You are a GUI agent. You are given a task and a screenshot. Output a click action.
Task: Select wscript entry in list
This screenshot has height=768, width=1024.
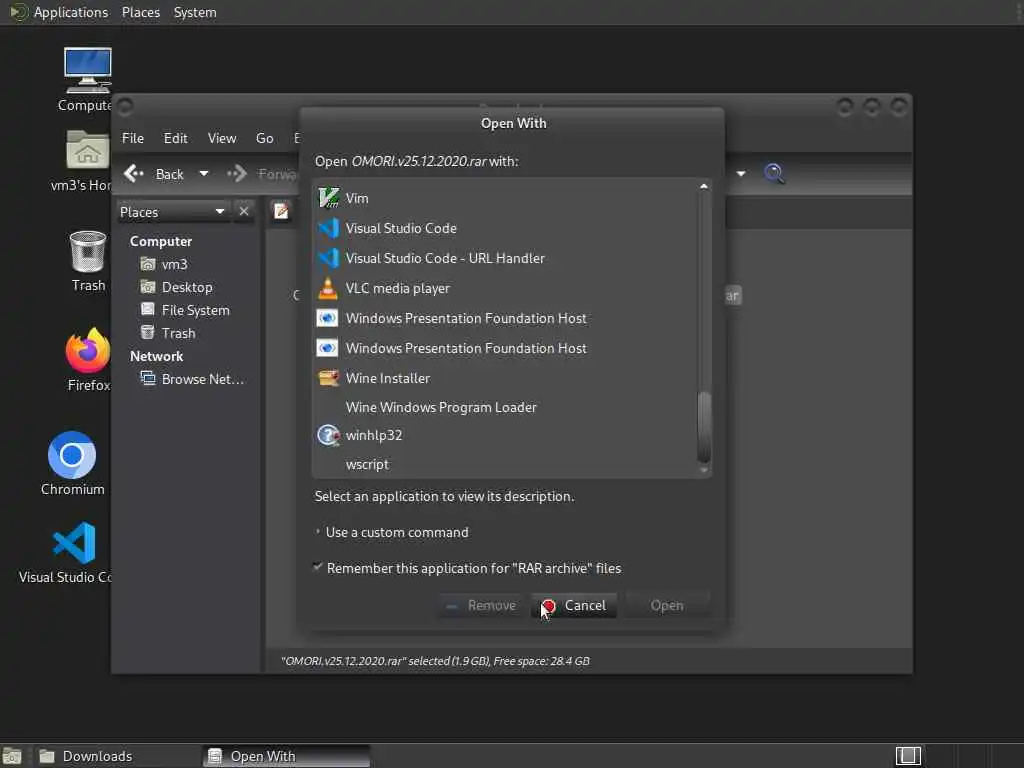point(367,464)
